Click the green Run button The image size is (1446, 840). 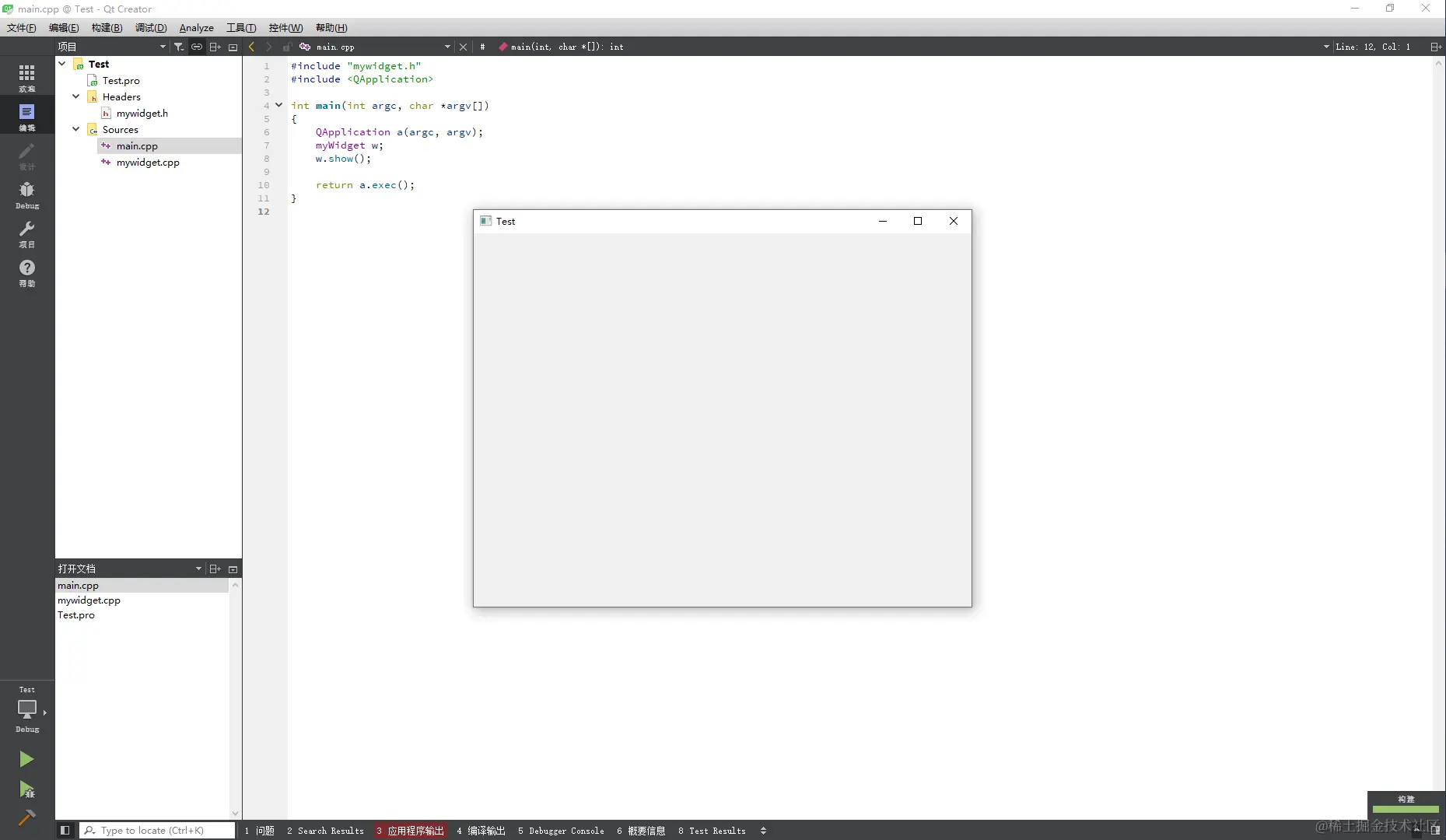26,759
